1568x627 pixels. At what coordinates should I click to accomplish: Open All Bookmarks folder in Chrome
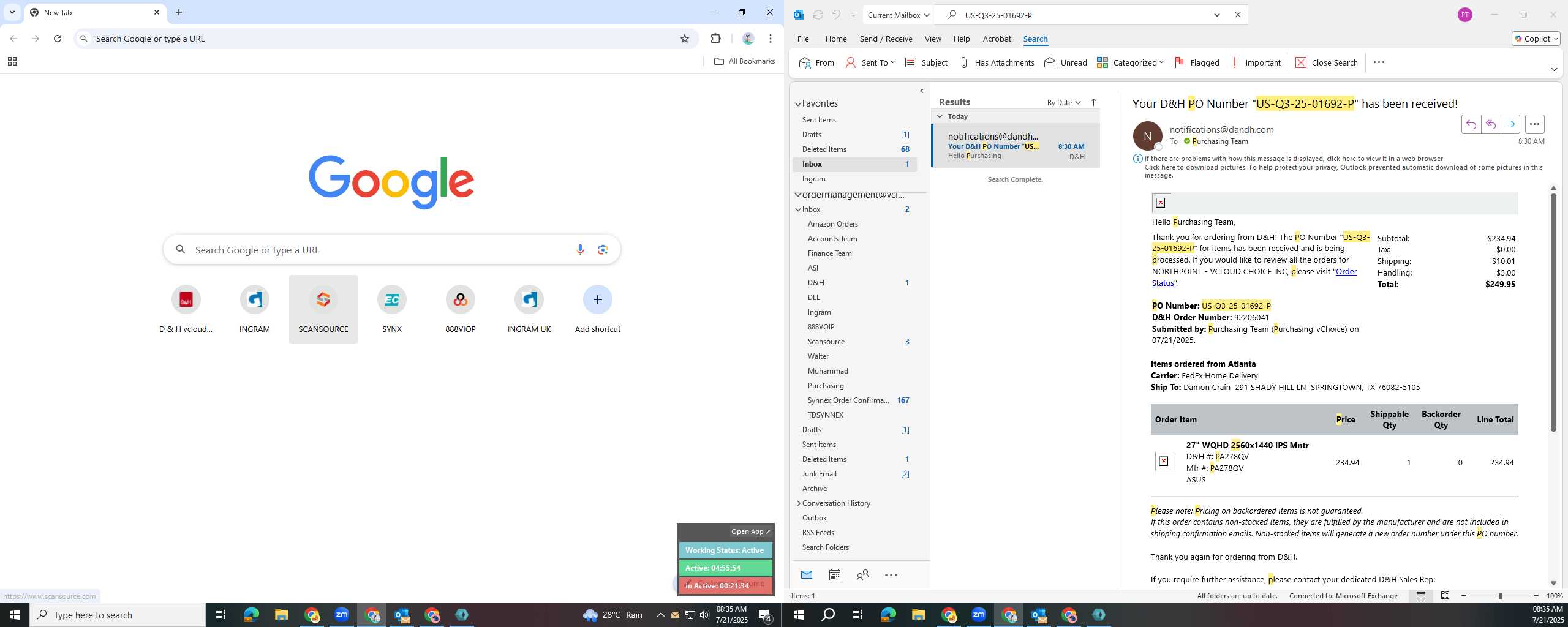click(744, 61)
